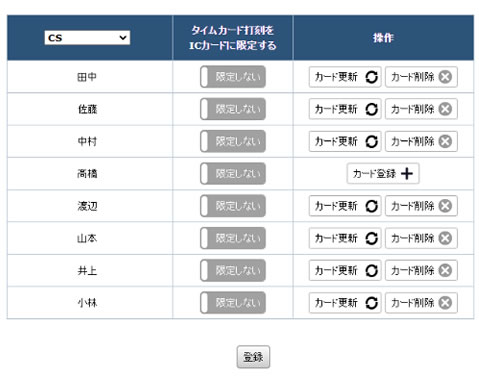This screenshot has width=479, height=385.
Task: Toggle the IC card restriction switch for 高橋
Action: pos(233,173)
